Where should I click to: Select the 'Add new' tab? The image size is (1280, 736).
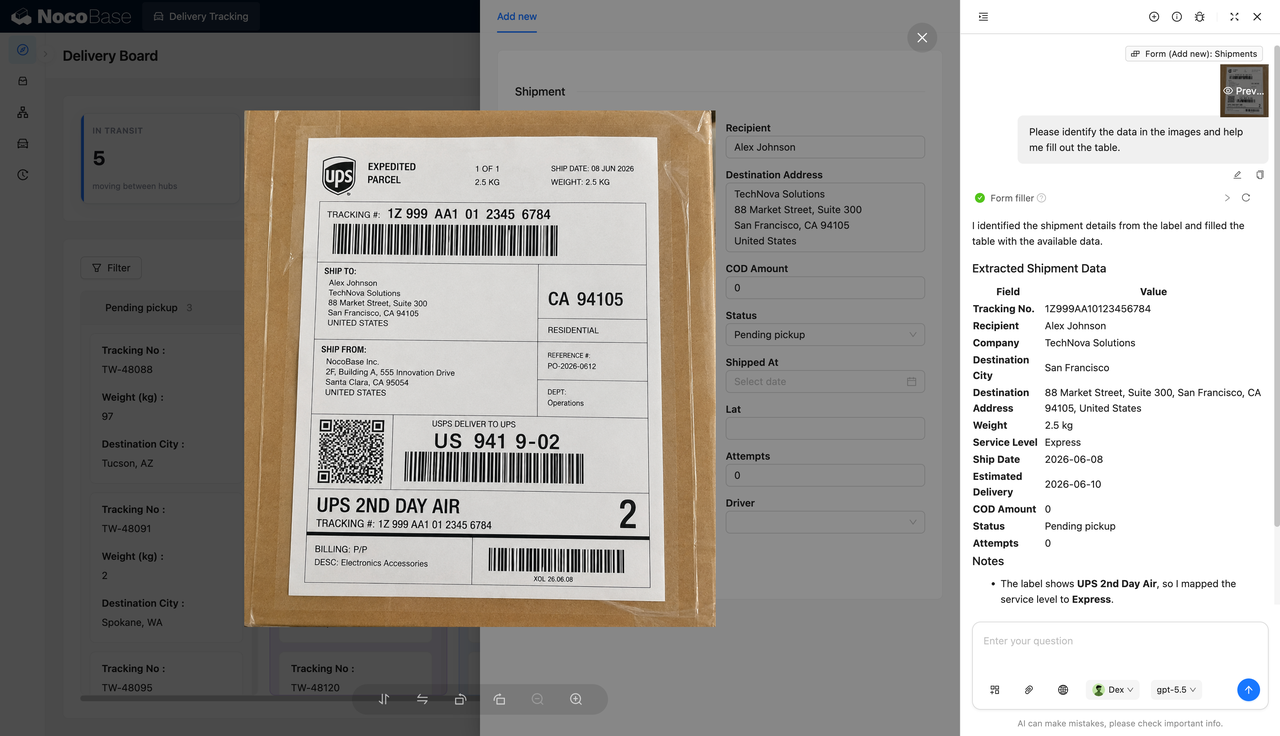517,17
